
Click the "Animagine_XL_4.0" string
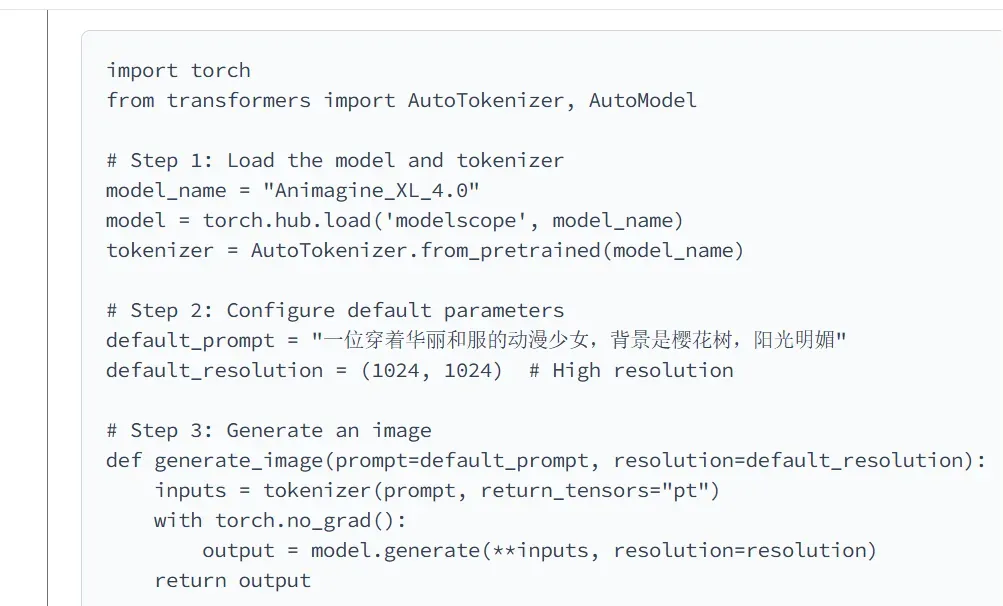(x=377, y=190)
